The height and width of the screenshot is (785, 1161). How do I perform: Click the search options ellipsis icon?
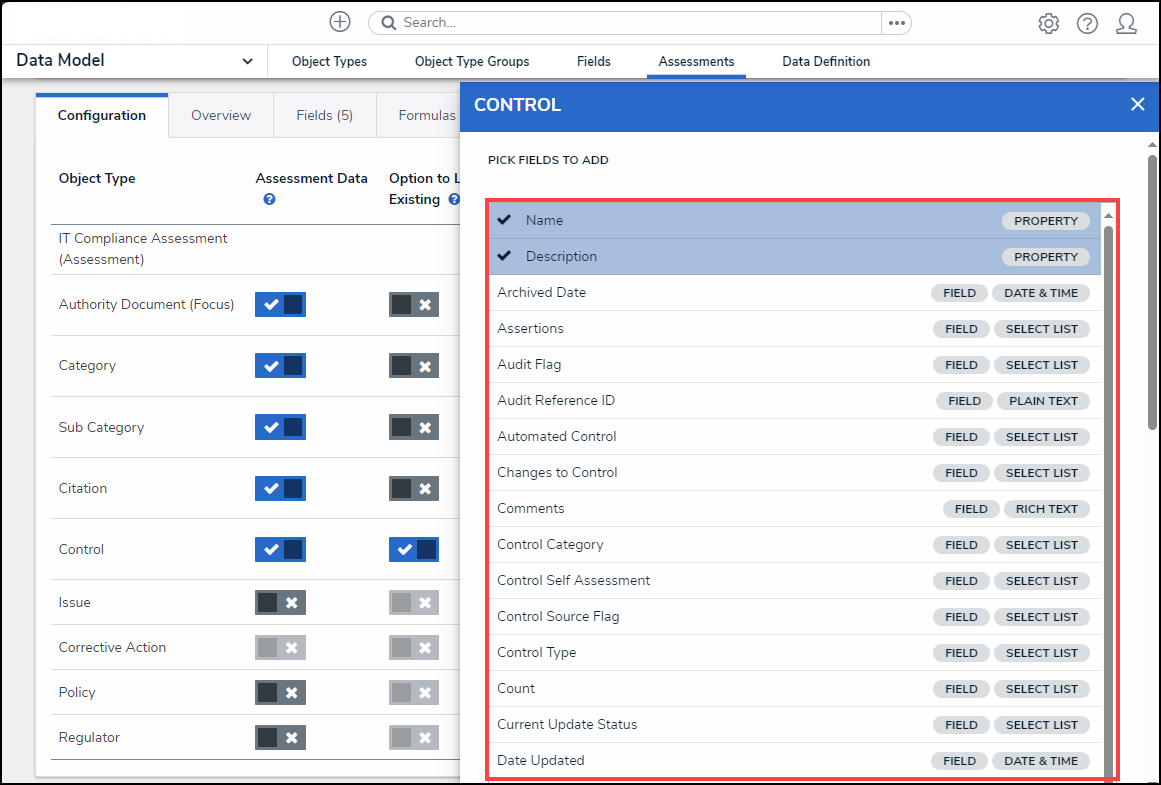coord(896,23)
